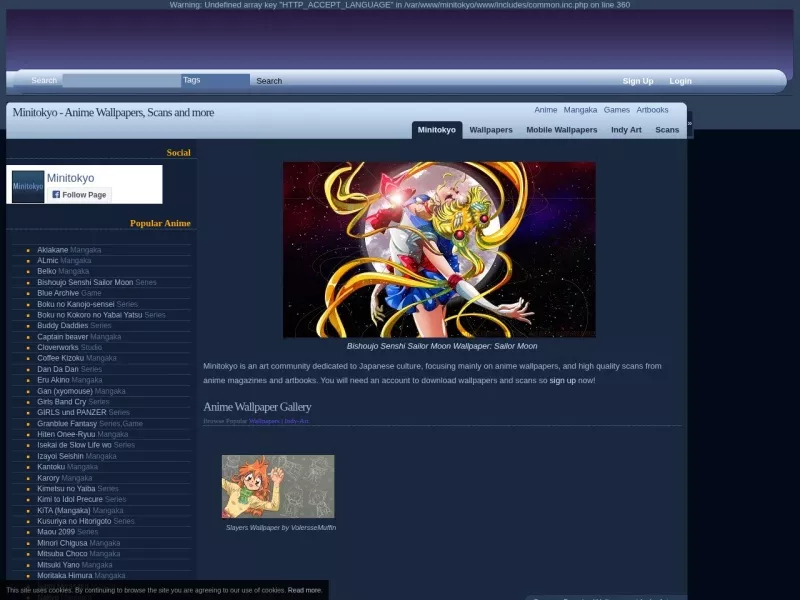Switch to the Scans tab
800x600 pixels.
(667, 130)
